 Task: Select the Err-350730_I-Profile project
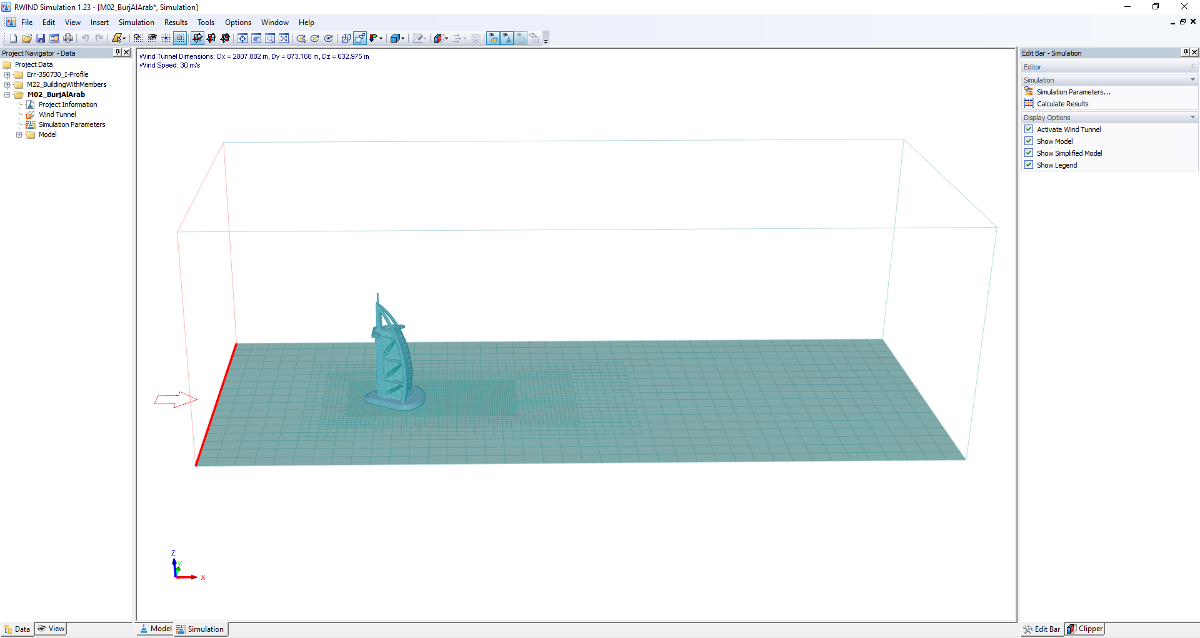(x=57, y=74)
